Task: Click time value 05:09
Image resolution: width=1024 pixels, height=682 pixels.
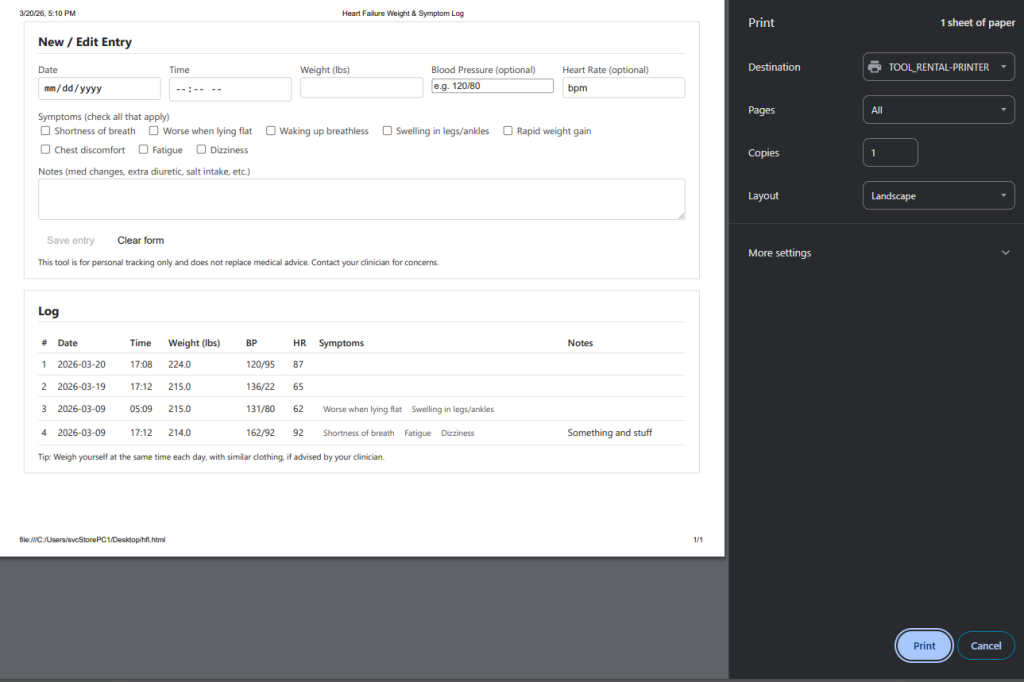Action: click(x=141, y=409)
